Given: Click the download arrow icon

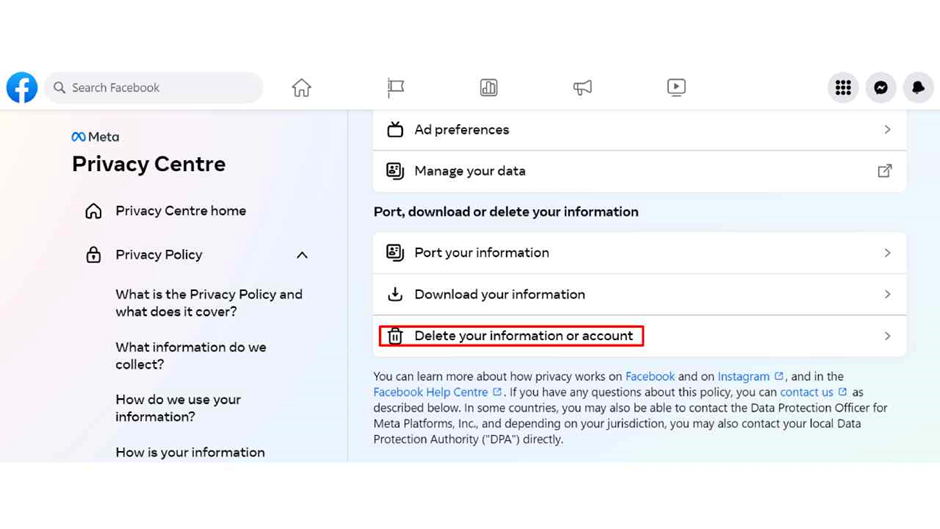Looking at the screenshot, I should point(395,294).
